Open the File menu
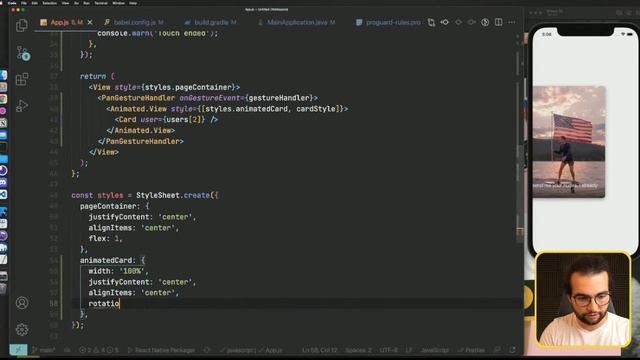The height and width of the screenshot is (360, 640). tap(24, 3)
